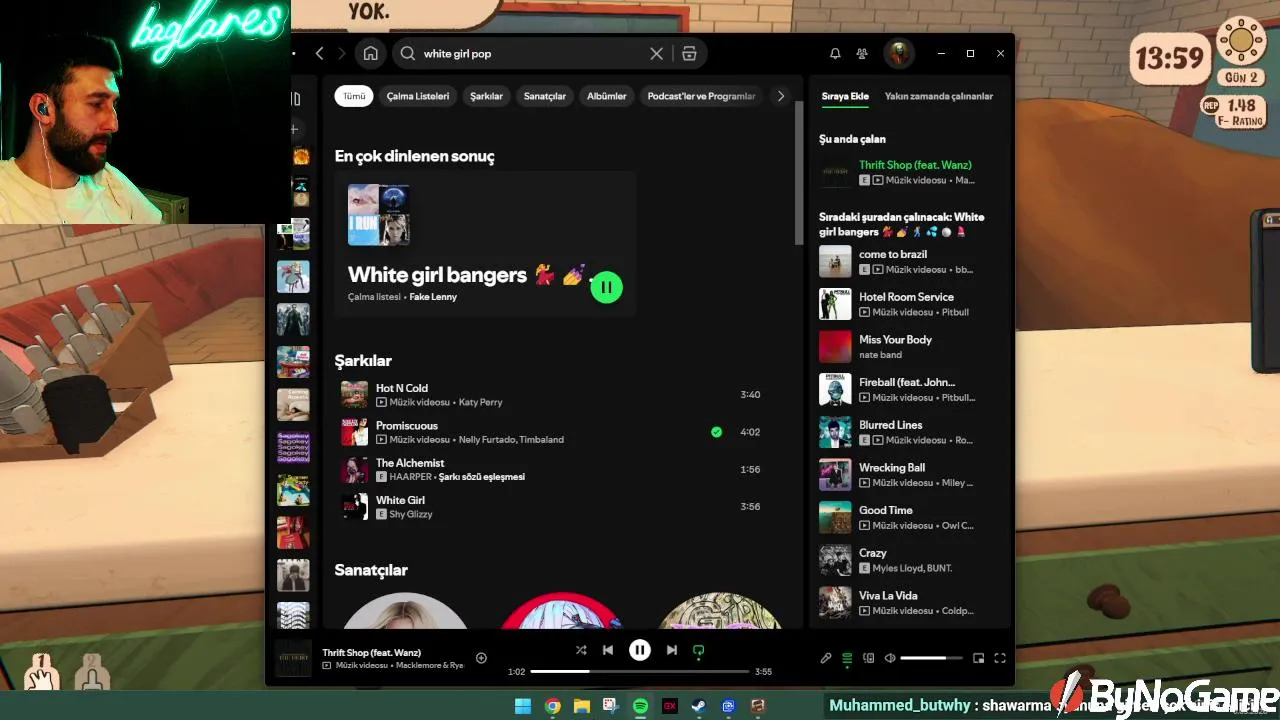
Task: Select The Alchemist song row
Action: point(550,469)
